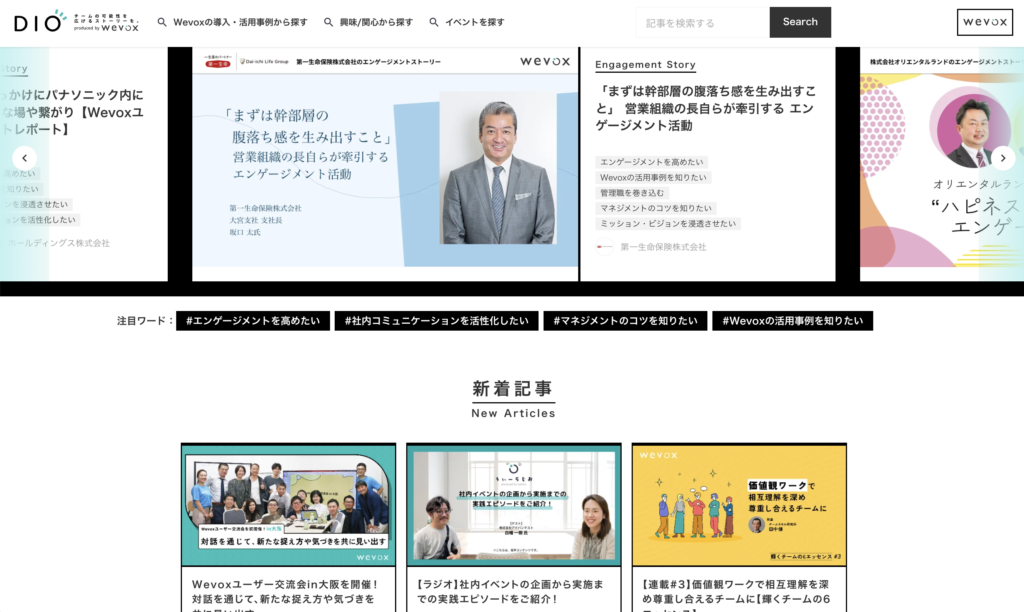This screenshot has width=1024, height=612.
Task: Click the Search button
Action: coord(800,22)
